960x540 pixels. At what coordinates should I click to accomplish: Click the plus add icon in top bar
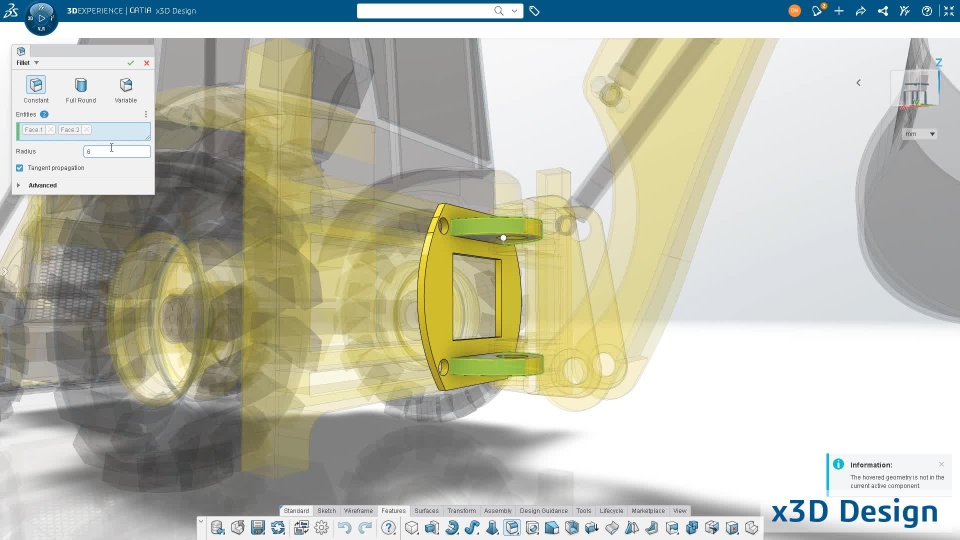coord(839,11)
